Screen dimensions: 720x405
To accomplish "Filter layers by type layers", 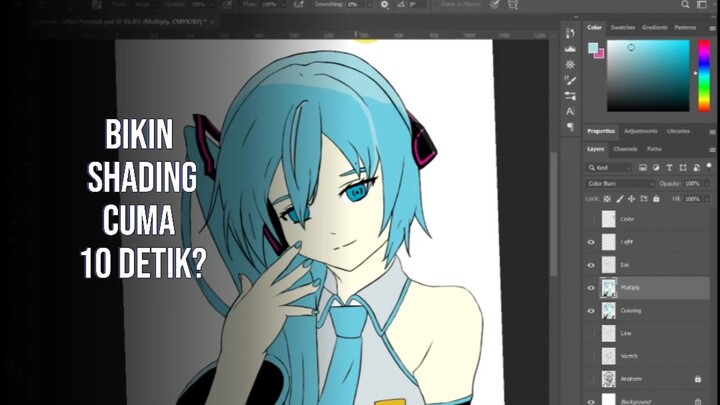I will click(x=669, y=168).
